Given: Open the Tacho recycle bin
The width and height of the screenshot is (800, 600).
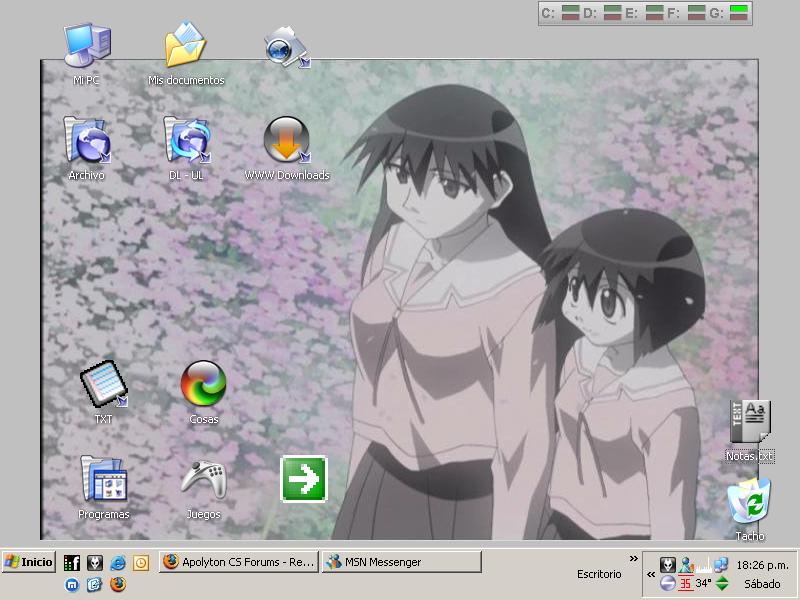Looking at the screenshot, I should tap(750, 502).
